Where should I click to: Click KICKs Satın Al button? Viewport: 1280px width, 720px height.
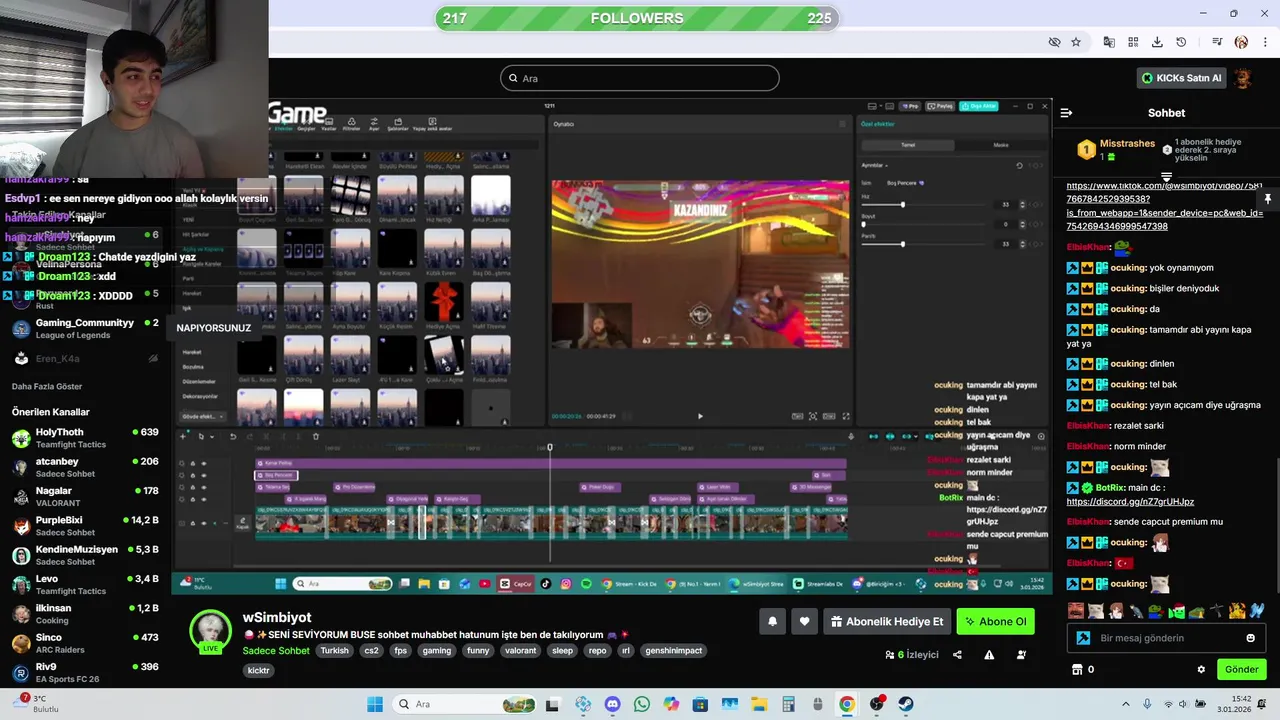(1180, 78)
